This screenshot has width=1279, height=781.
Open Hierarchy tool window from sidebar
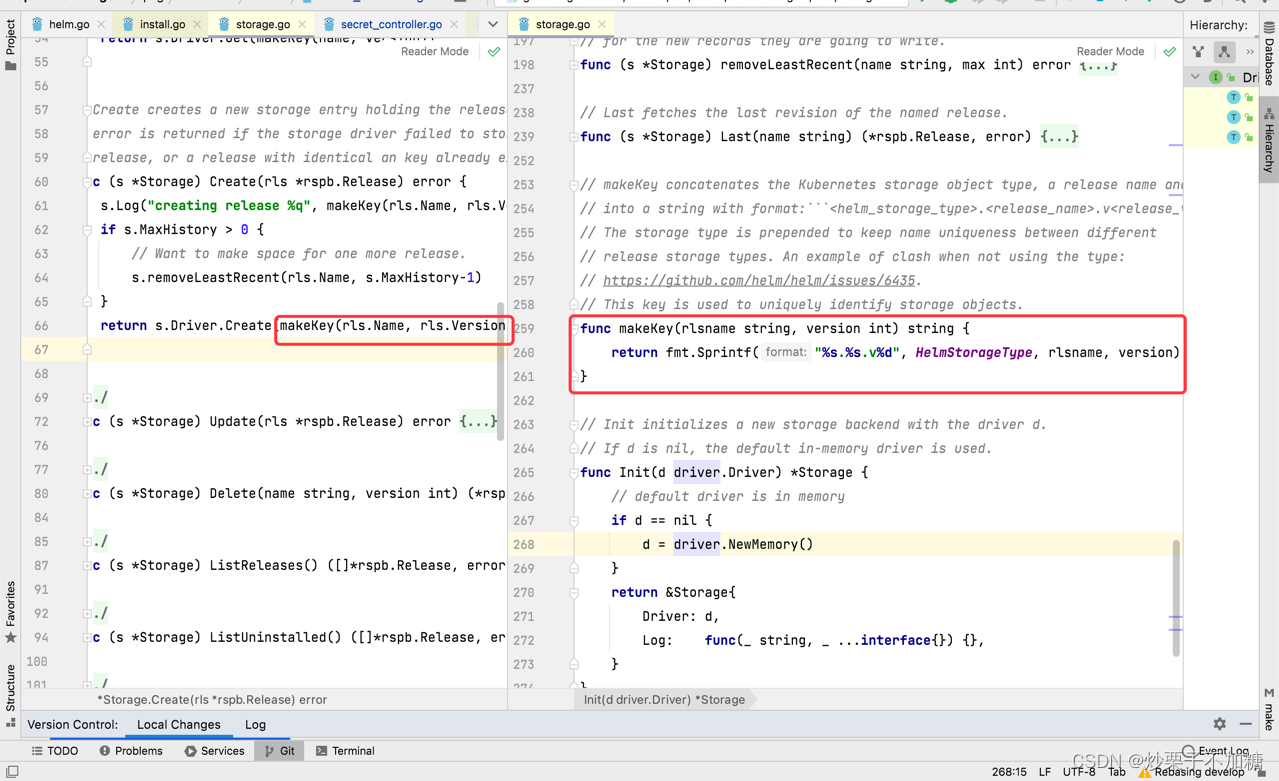(x=1269, y=141)
